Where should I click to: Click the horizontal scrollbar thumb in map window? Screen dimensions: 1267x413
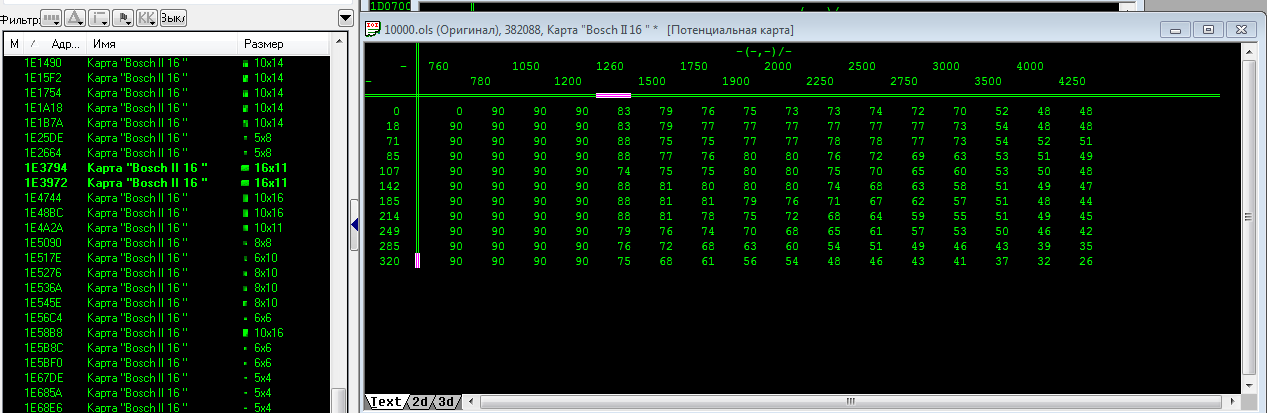click(x=850, y=402)
